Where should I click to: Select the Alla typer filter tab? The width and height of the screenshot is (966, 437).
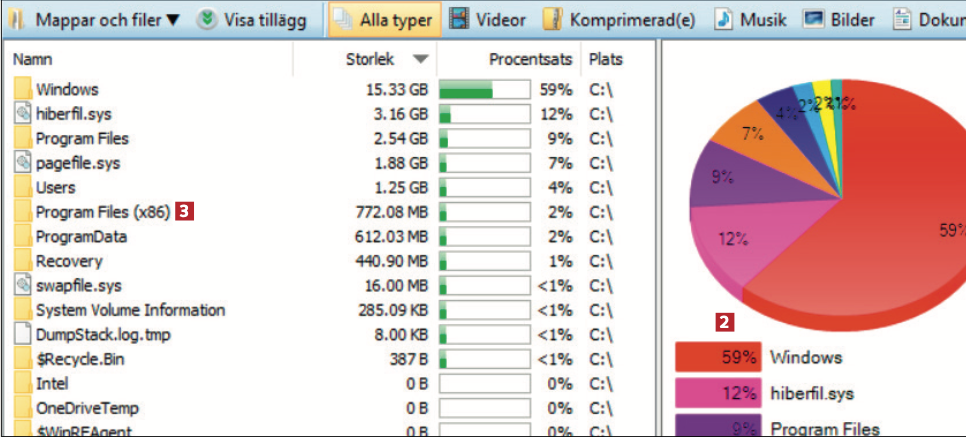[x=384, y=20]
